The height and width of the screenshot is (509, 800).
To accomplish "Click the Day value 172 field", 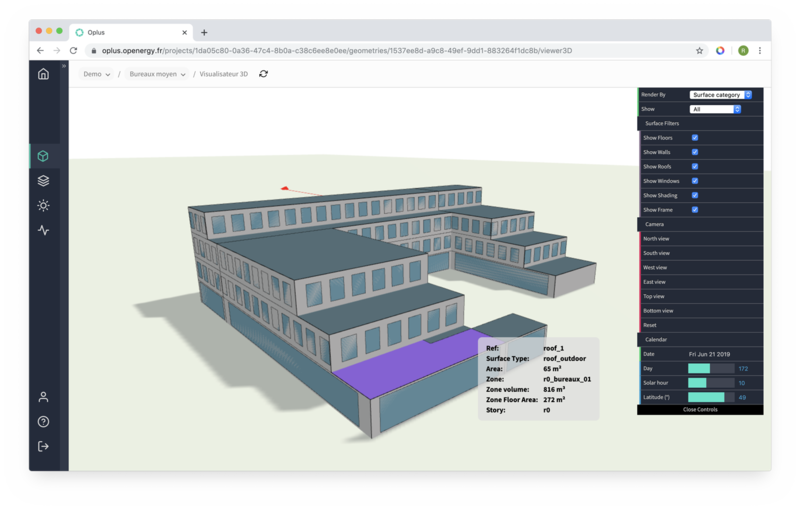I will coord(743,368).
